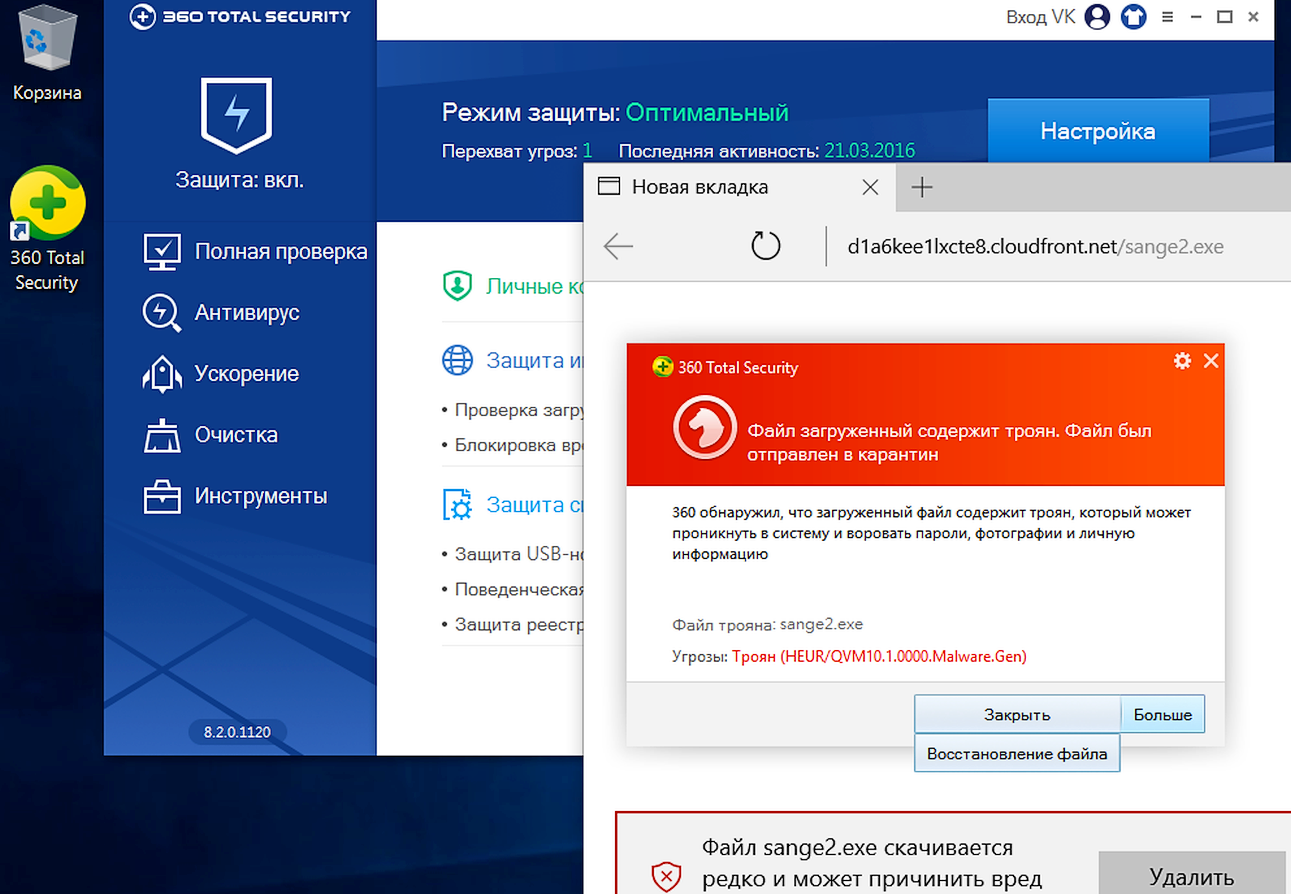Select the Инструменты toolbox icon
Image resolution: width=1291 pixels, height=894 pixels.
pos(162,496)
